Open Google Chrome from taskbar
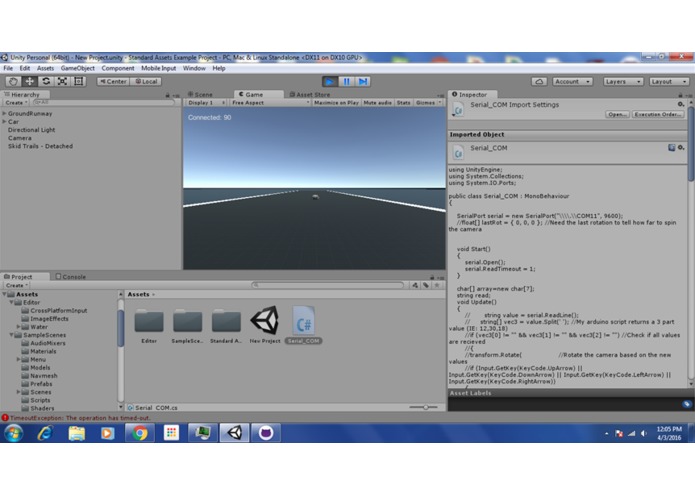The image size is (695, 494). (139, 433)
